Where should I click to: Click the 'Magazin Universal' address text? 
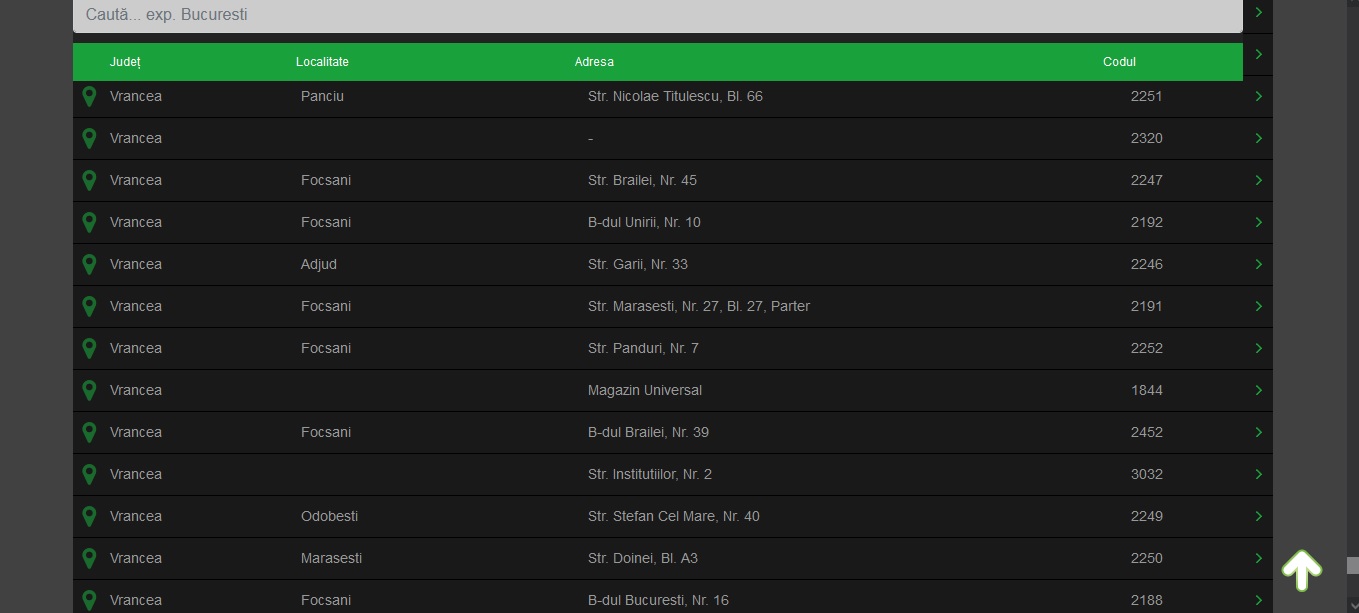645,390
